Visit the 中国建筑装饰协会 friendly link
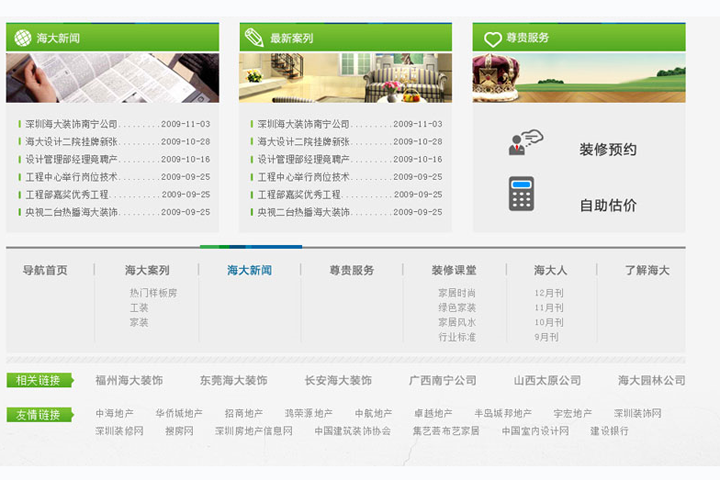 click(x=352, y=431)
